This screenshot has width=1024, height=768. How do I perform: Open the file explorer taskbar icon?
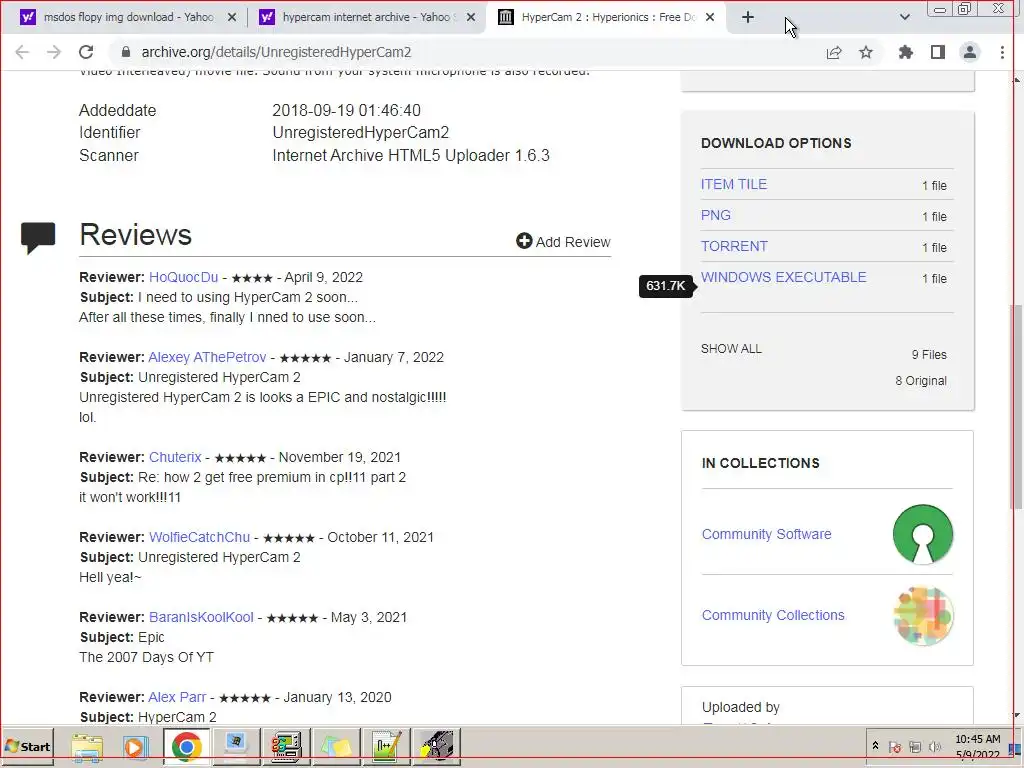[87, 746]
